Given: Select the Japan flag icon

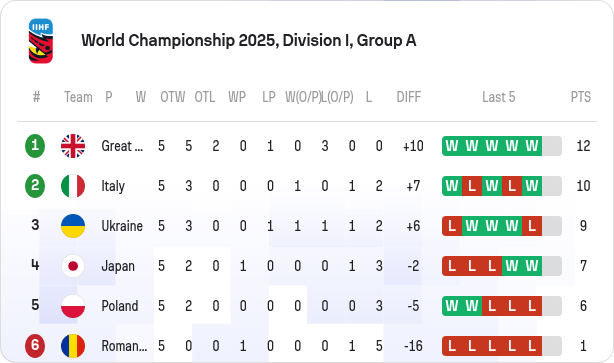Looking at the screenshot, I should click(73, 266).
